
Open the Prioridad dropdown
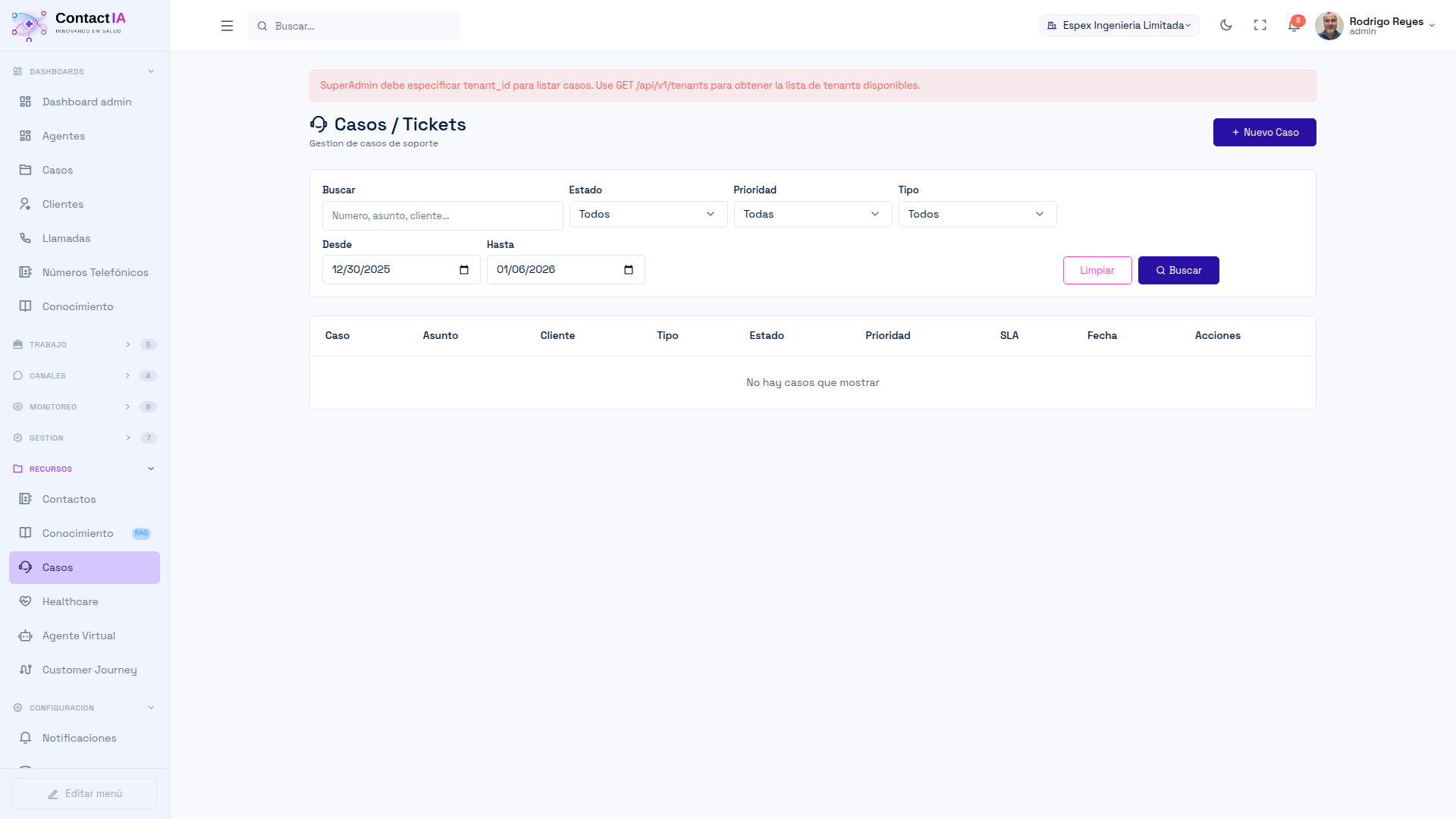tap(812, 215)
